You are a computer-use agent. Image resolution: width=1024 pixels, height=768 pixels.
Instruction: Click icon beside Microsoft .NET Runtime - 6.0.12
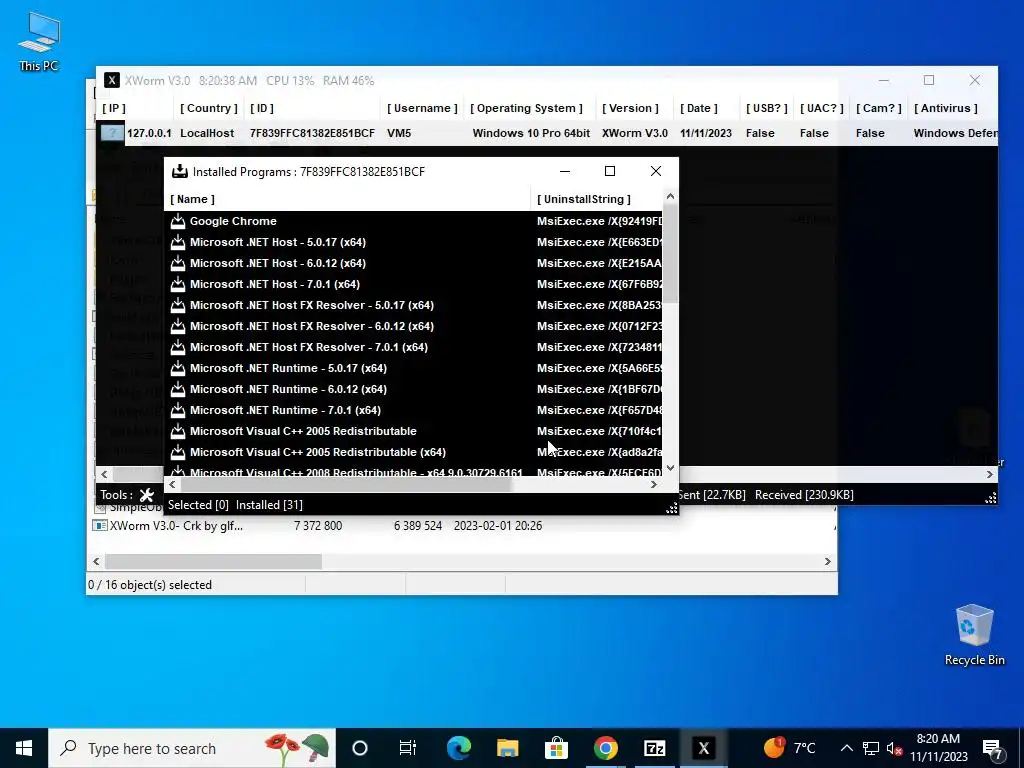pyautogui.click(x=178, y=389)
